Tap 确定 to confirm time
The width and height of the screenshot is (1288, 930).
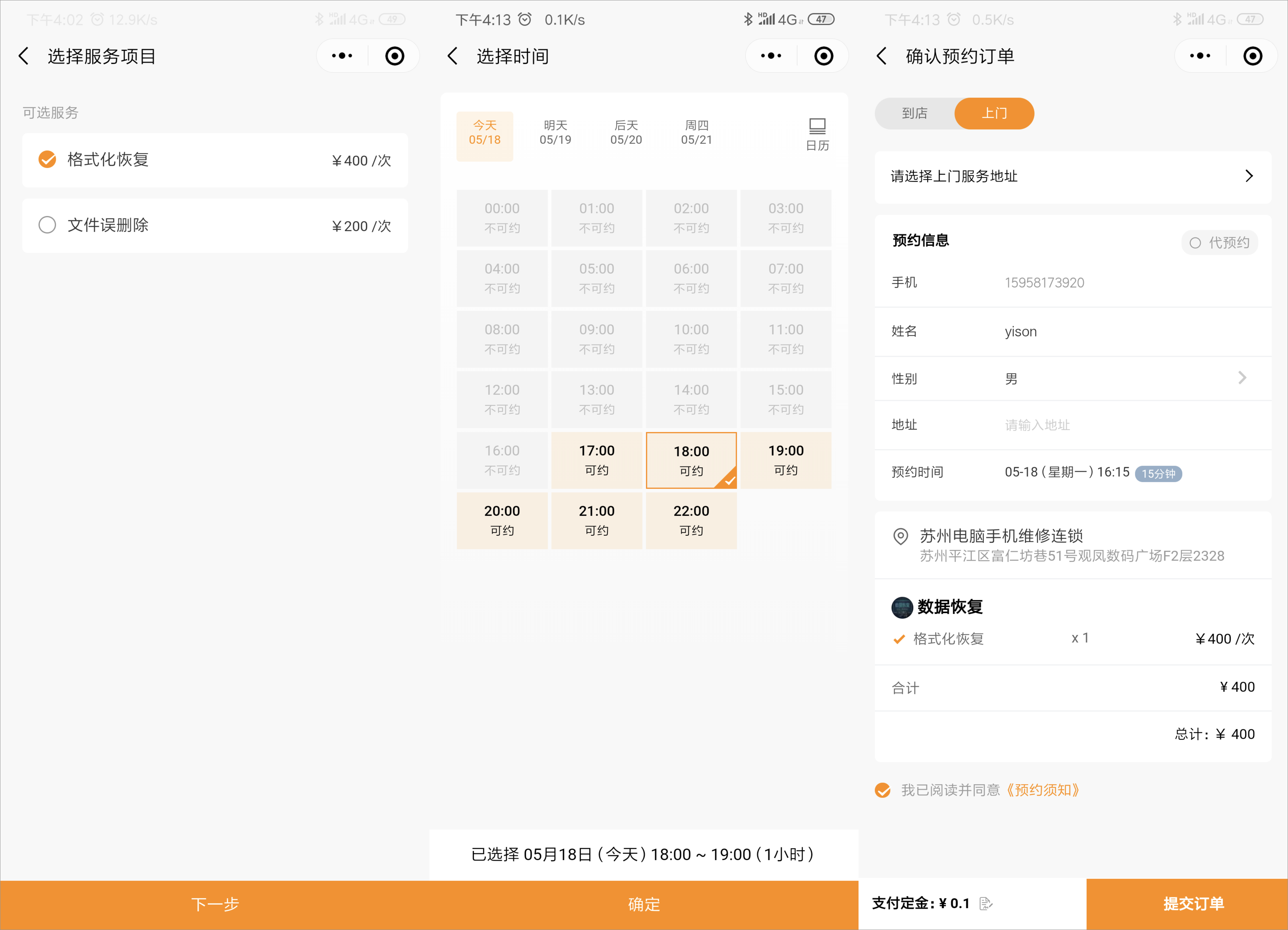(x=644, y=905)
